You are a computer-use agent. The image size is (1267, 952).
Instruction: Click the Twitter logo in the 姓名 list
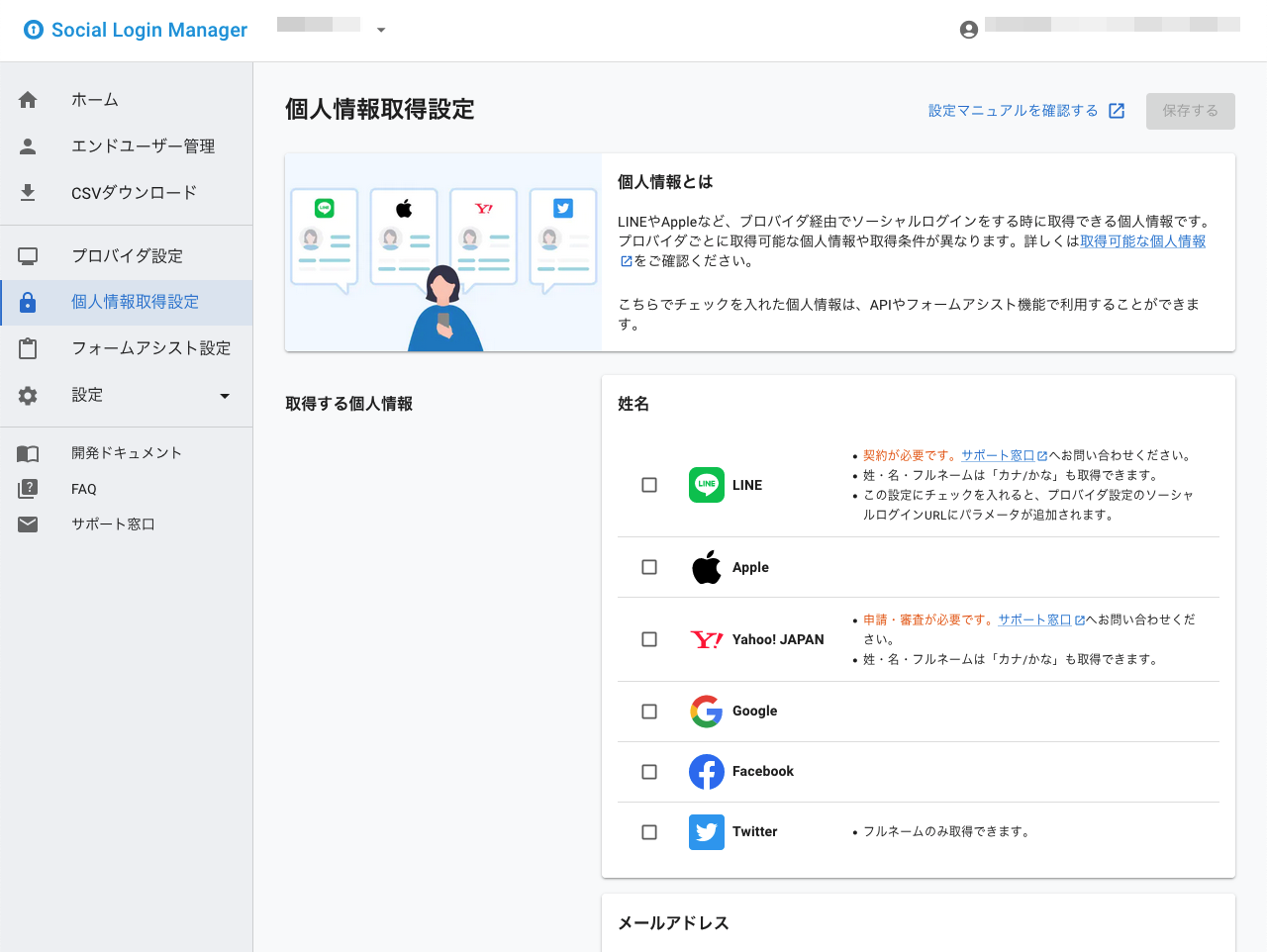click(707, 832)
